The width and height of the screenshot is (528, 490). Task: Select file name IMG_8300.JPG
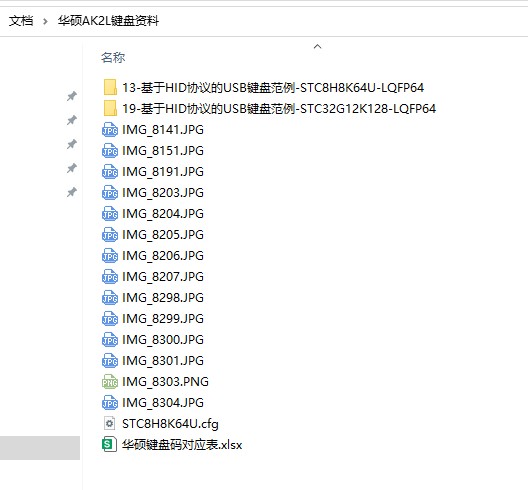[x=163, y=339]
